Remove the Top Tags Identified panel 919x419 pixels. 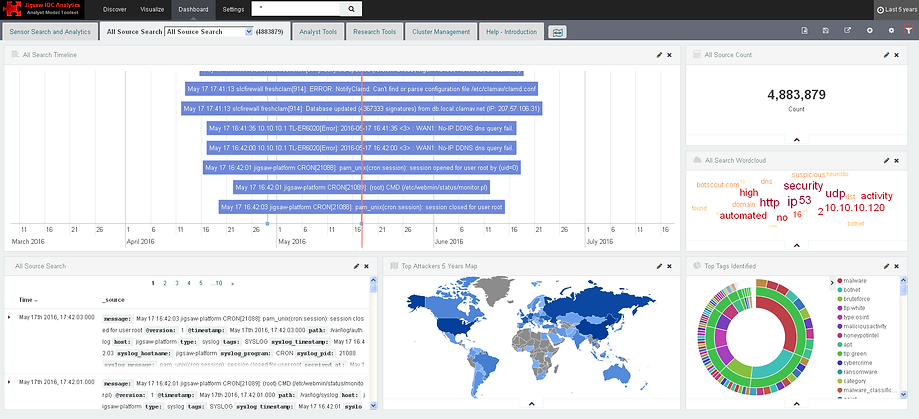896,266
